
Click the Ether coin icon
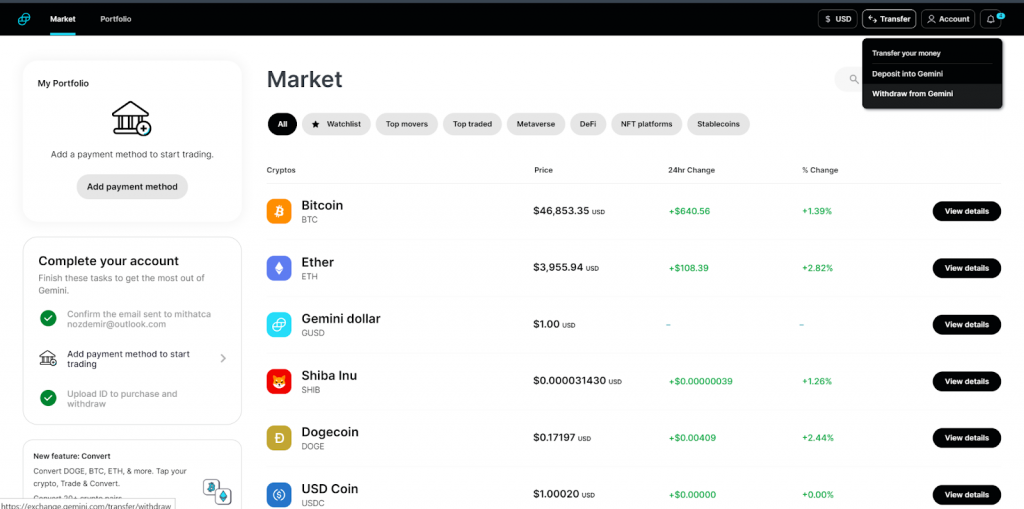click(x=279, y=268)
